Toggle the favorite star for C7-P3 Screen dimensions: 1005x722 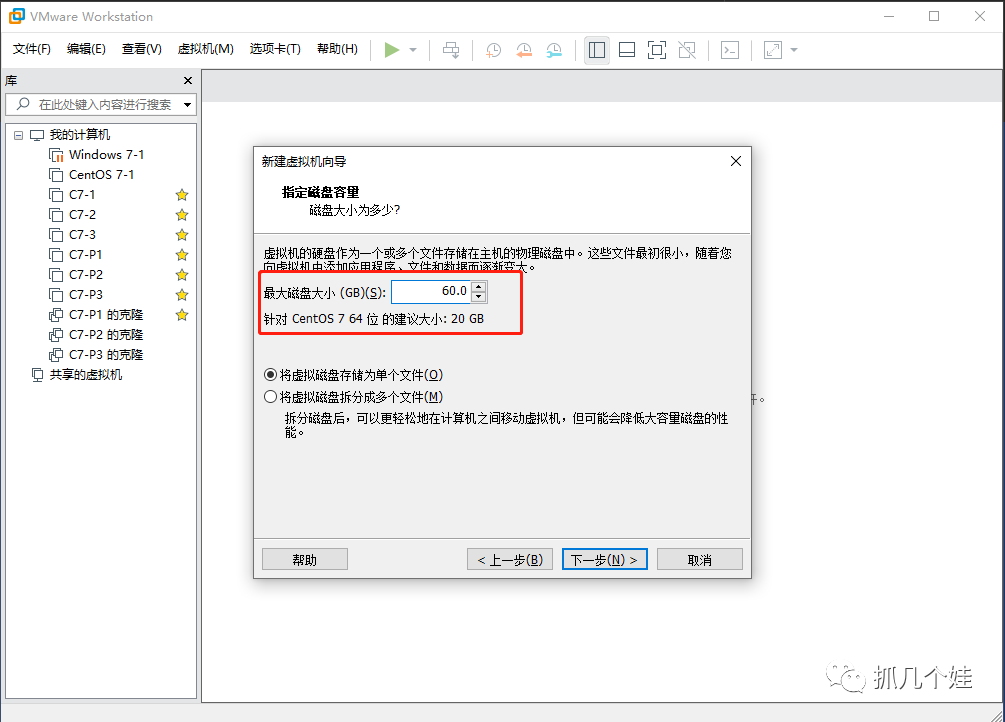(x=182, y=295)
